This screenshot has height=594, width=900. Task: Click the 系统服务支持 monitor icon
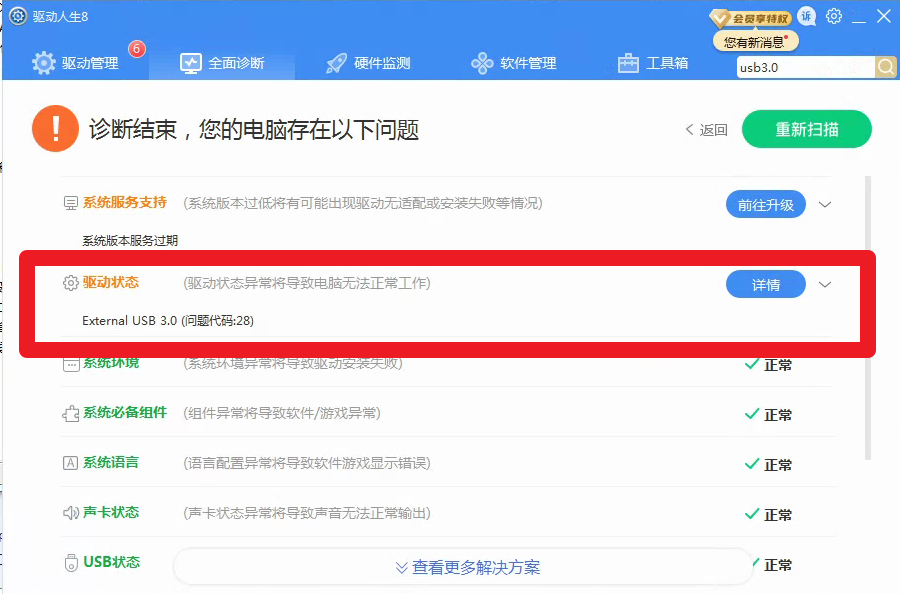click(x=71, y=203)
